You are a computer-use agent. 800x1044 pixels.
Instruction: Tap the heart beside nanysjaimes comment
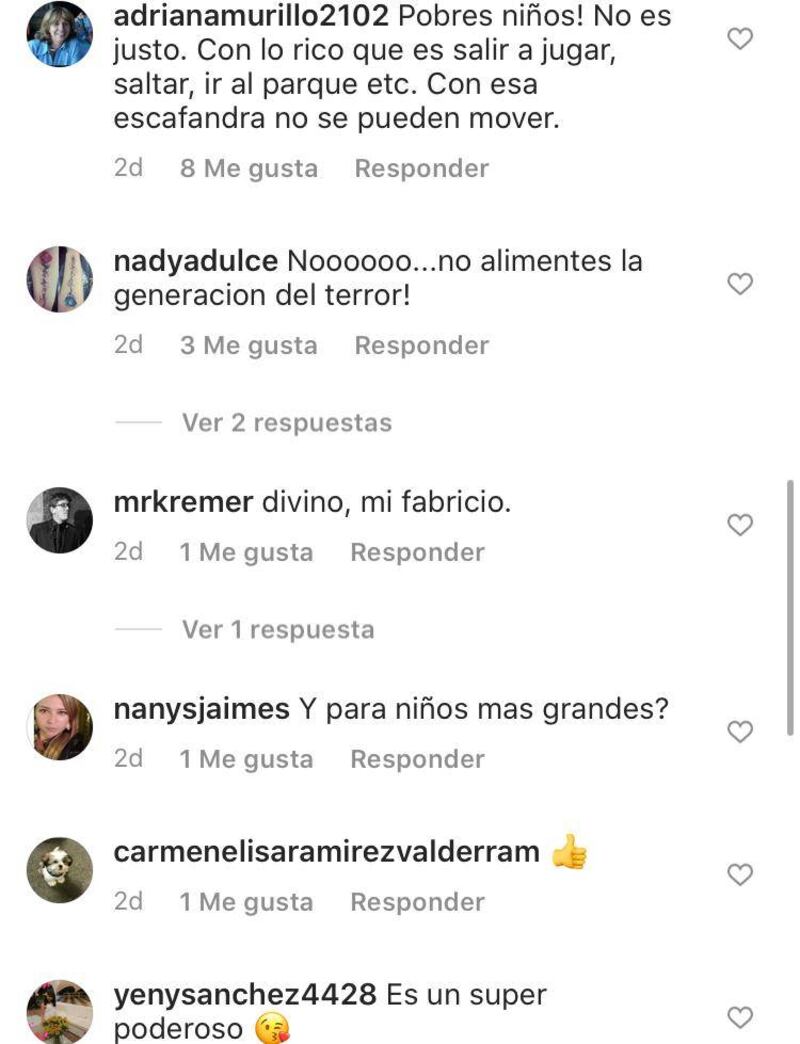tap(739, 731)
